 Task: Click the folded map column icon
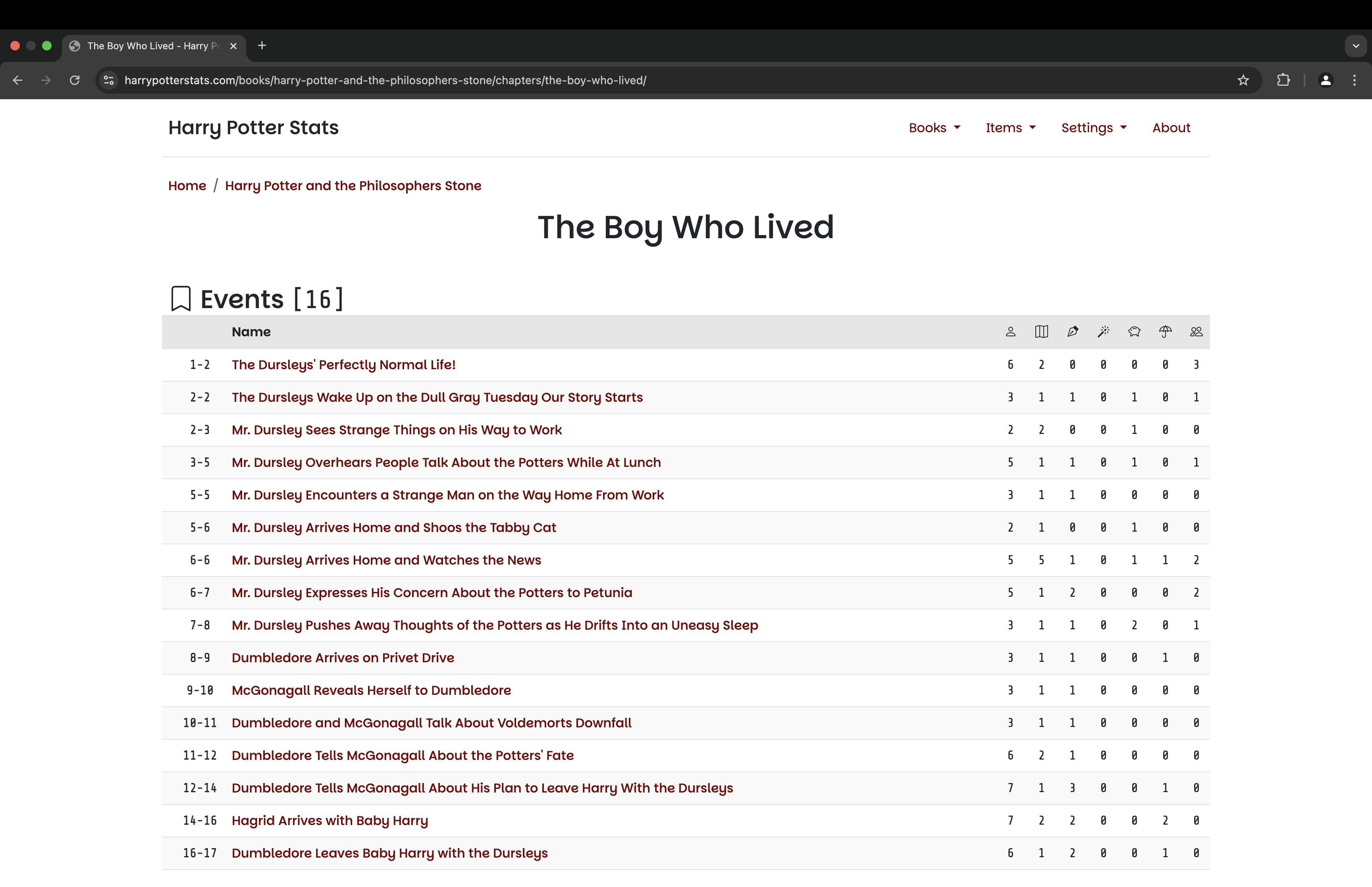(x=1041, y=332)
